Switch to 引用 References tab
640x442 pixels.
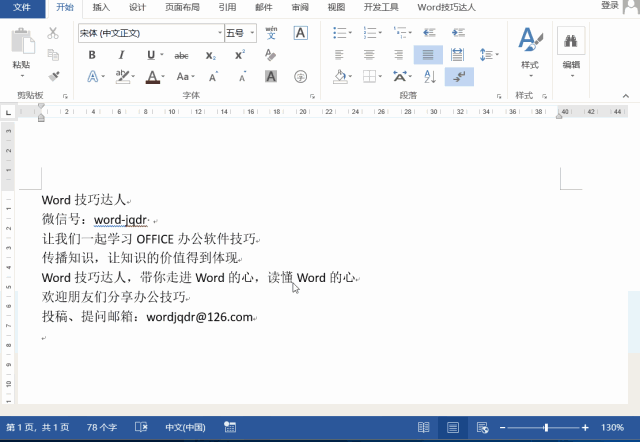coord(227,7)
